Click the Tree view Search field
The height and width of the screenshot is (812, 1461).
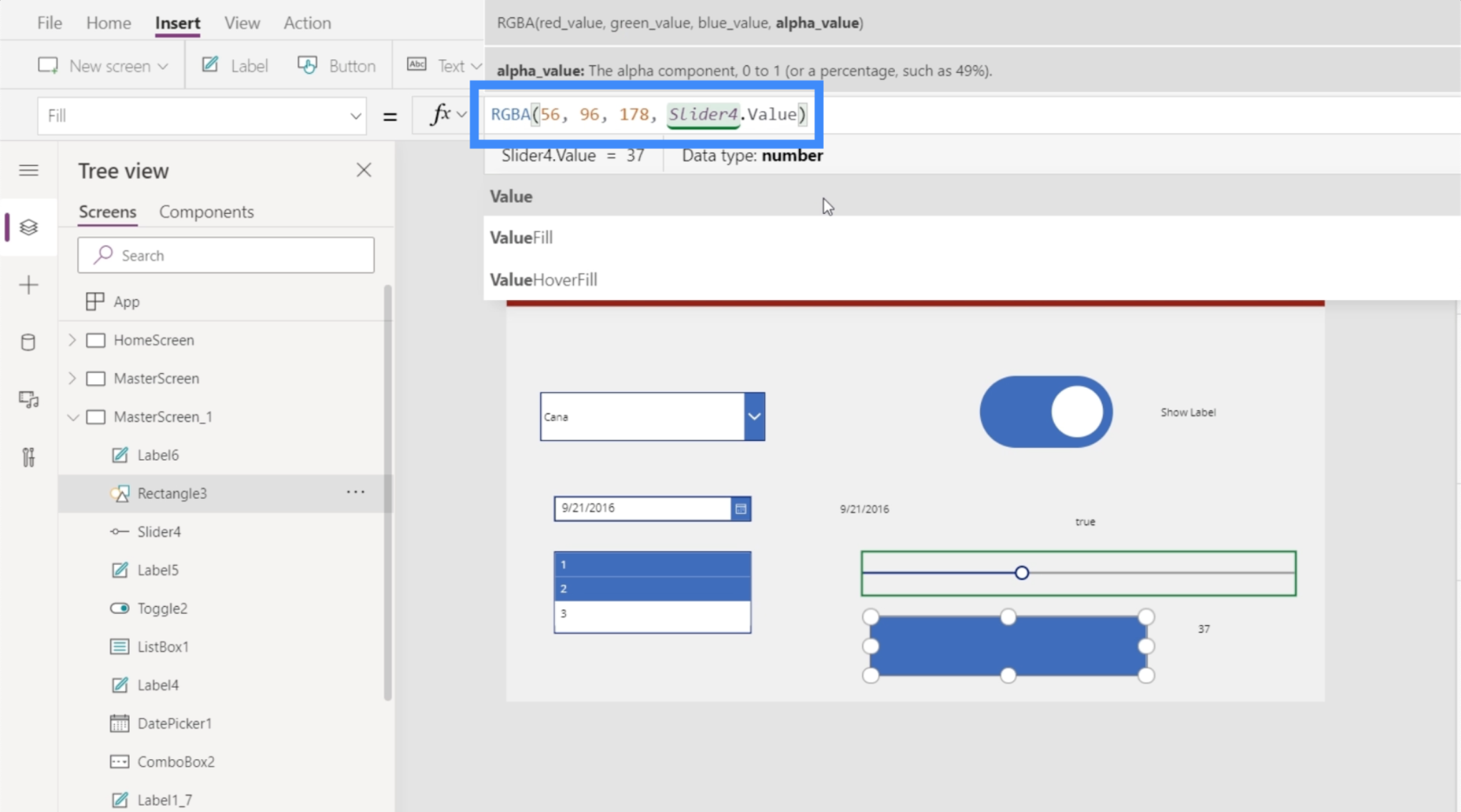[226, 256]
